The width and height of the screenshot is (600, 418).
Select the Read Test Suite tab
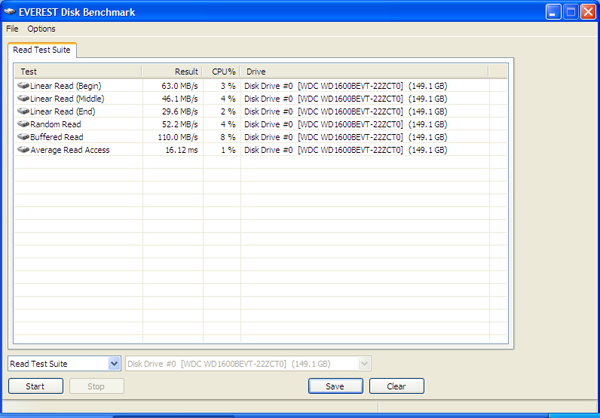[x=42, y=50]
